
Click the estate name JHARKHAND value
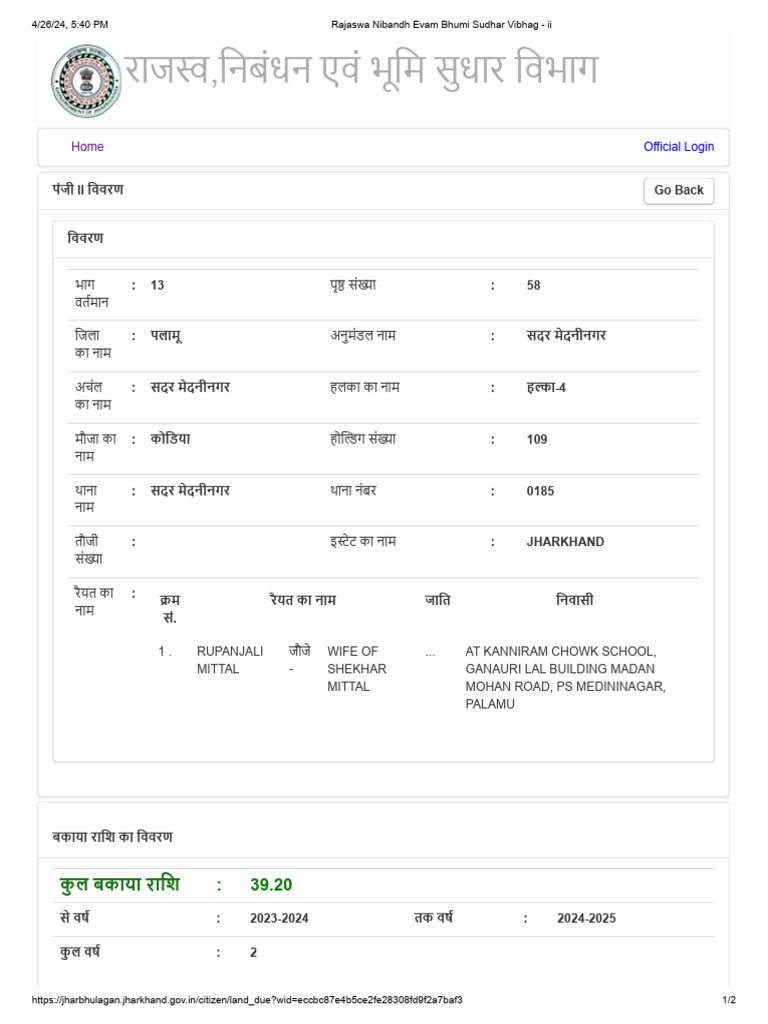point(565,542)
